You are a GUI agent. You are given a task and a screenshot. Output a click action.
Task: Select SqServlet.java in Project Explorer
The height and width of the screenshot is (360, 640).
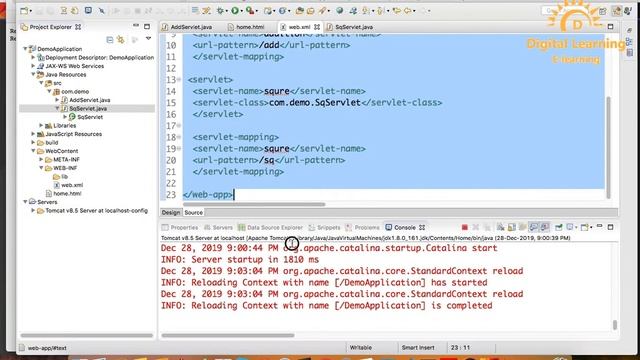click(88, 109)
